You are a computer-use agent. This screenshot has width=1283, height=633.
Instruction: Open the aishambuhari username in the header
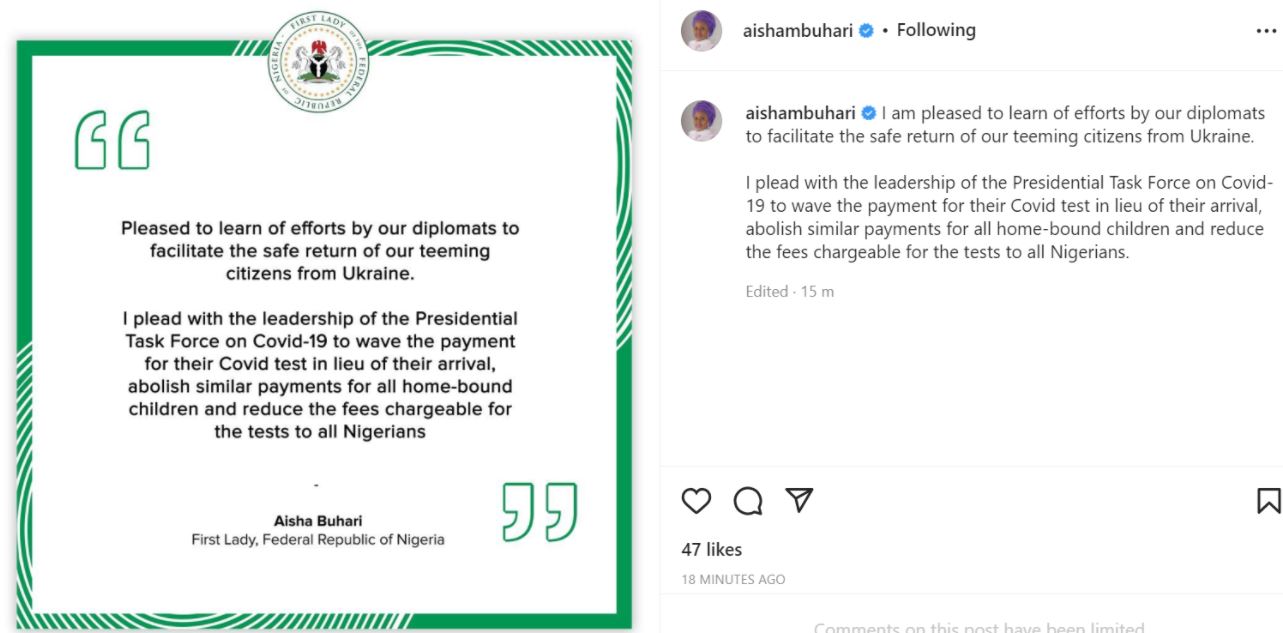click(x=797, y=31)
